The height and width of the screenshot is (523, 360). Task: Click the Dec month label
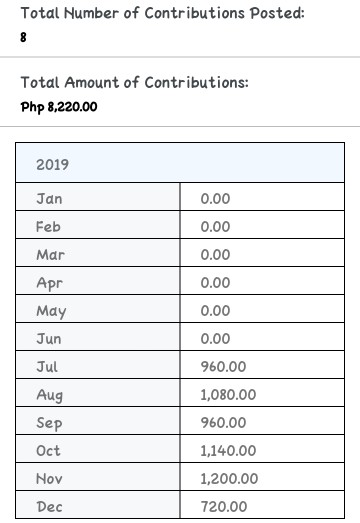point(49,507)
